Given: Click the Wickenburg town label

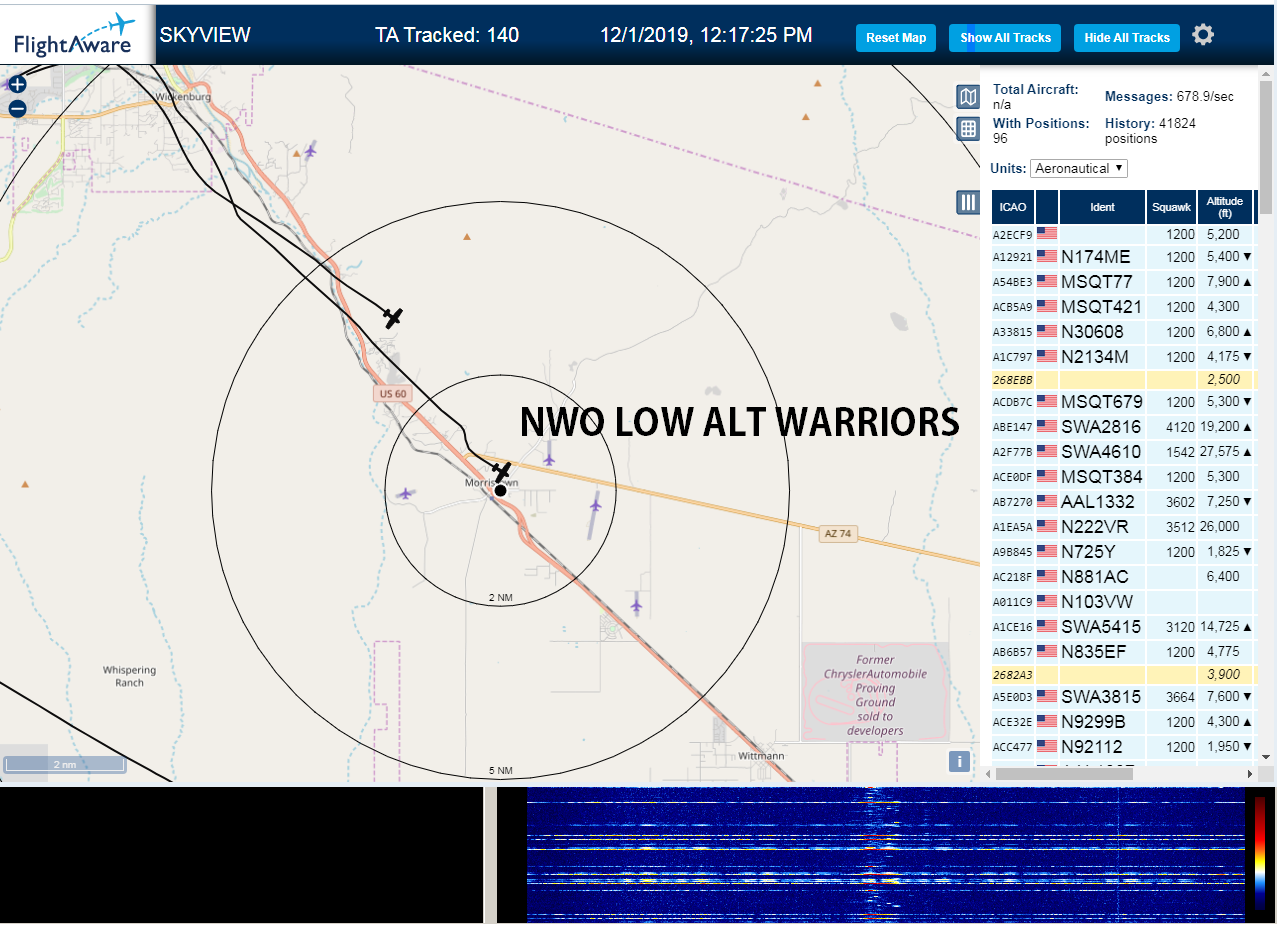Looking at the screenshot, I should 183,97.
